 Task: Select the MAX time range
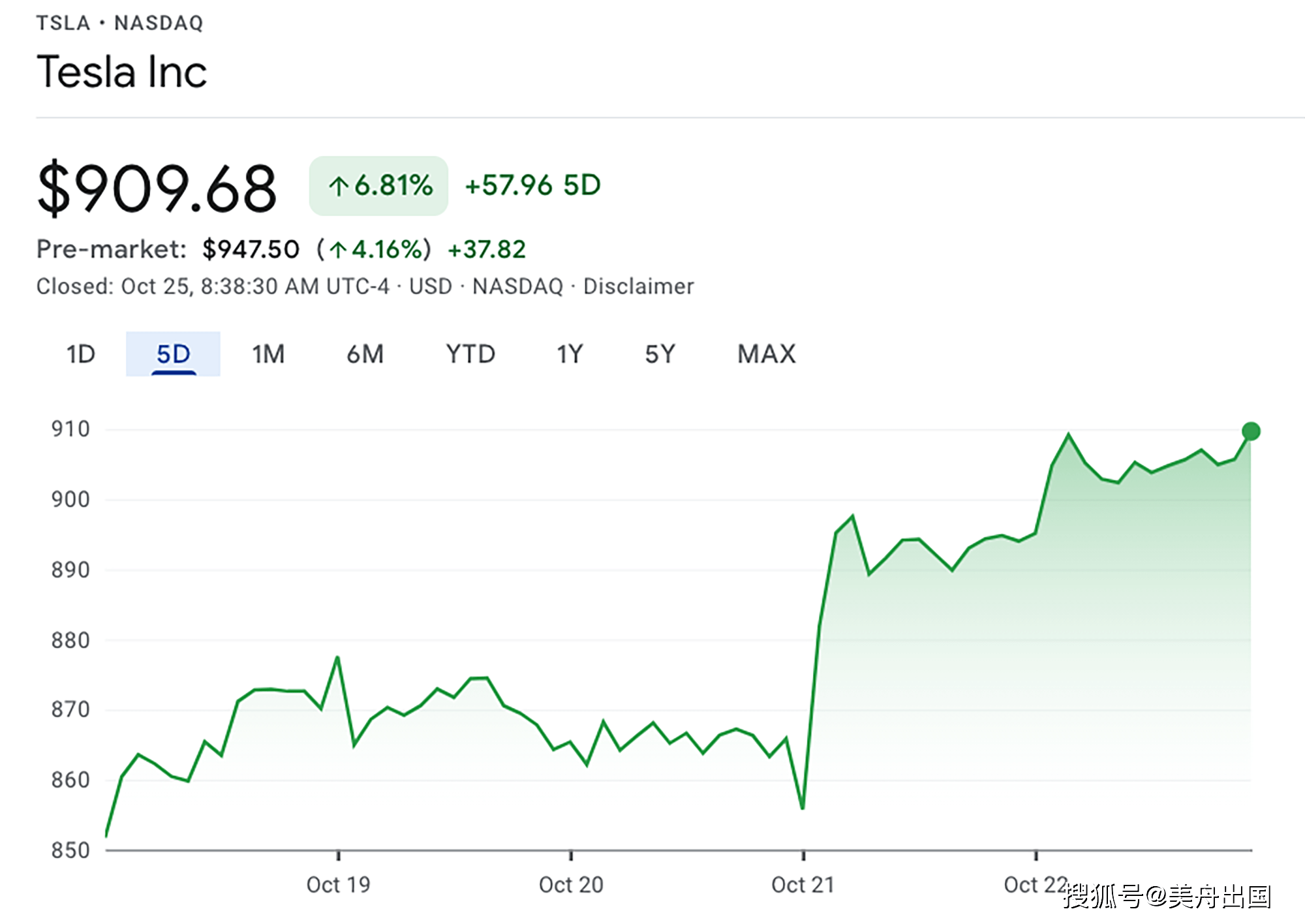766,354
